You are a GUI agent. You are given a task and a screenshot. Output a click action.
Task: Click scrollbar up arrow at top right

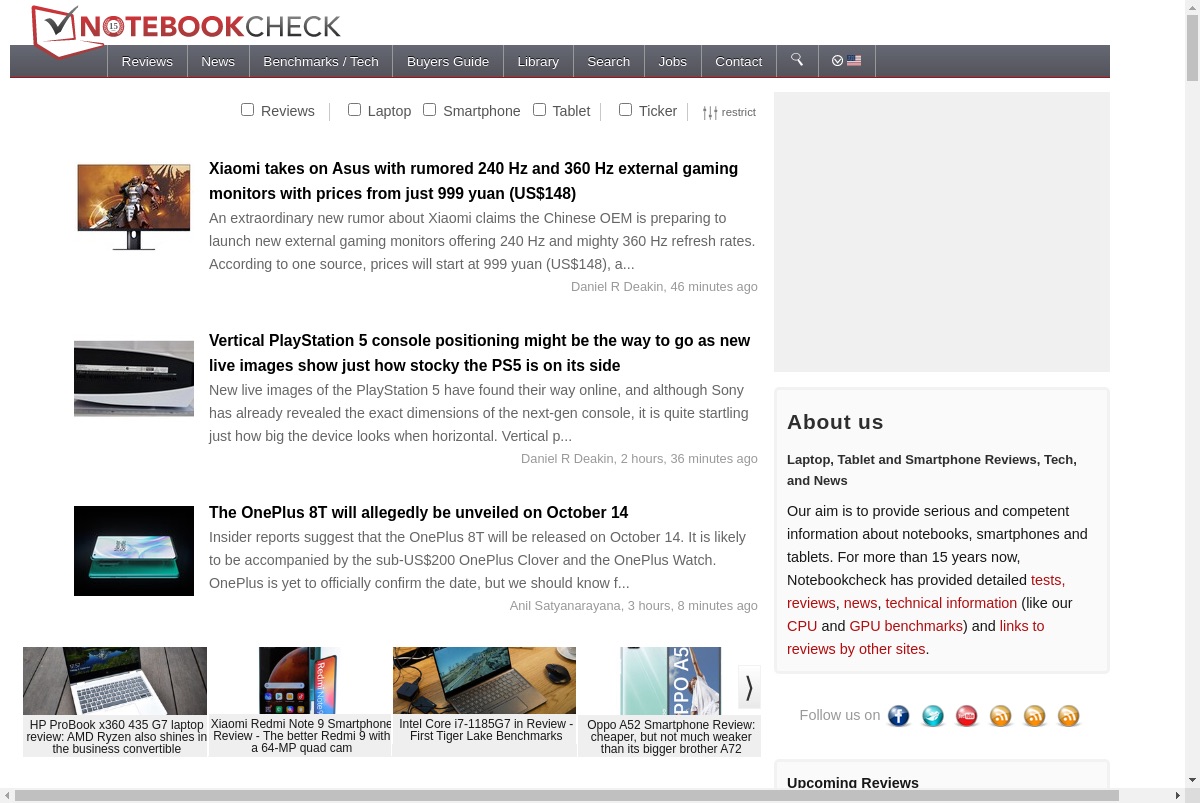[1192, 6]
